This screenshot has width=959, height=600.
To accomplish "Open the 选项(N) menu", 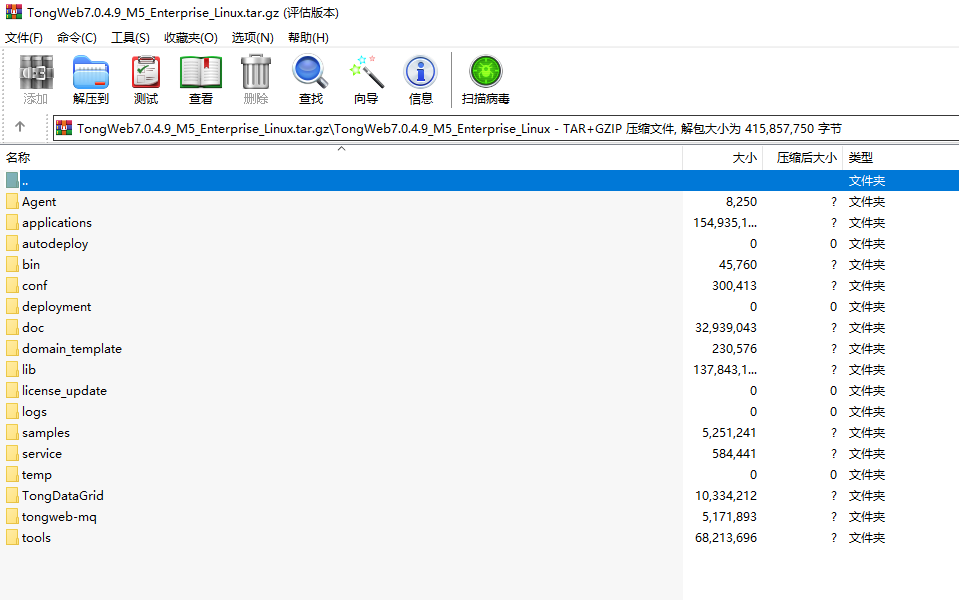I will tap(252, 38).
